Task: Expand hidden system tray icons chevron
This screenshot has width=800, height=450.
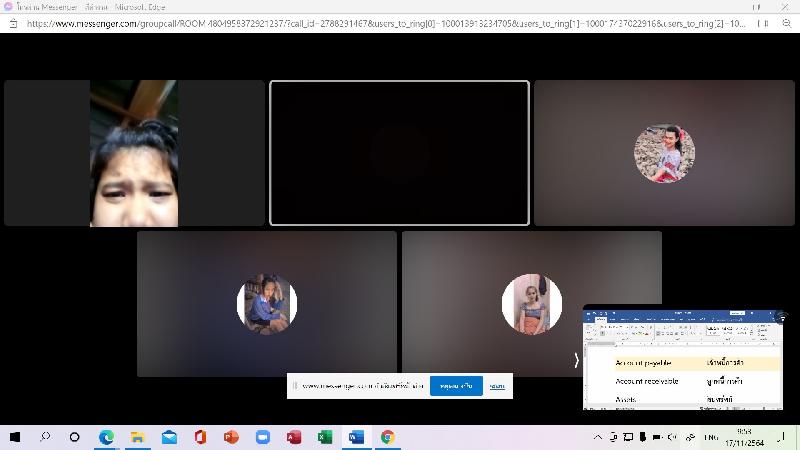Action: pyautogui.click(x=599, y=437)
